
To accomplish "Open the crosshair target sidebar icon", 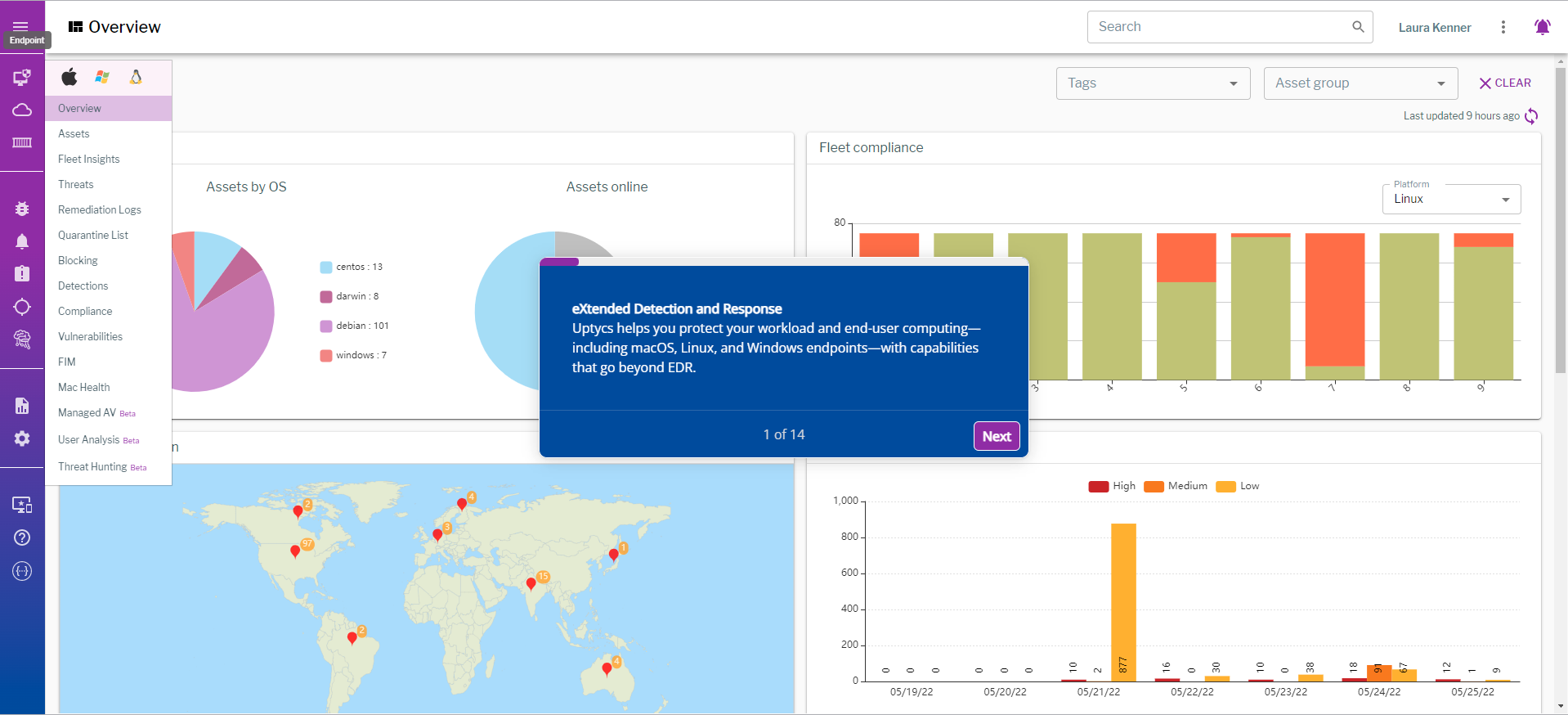I will (x=22, y=307).
